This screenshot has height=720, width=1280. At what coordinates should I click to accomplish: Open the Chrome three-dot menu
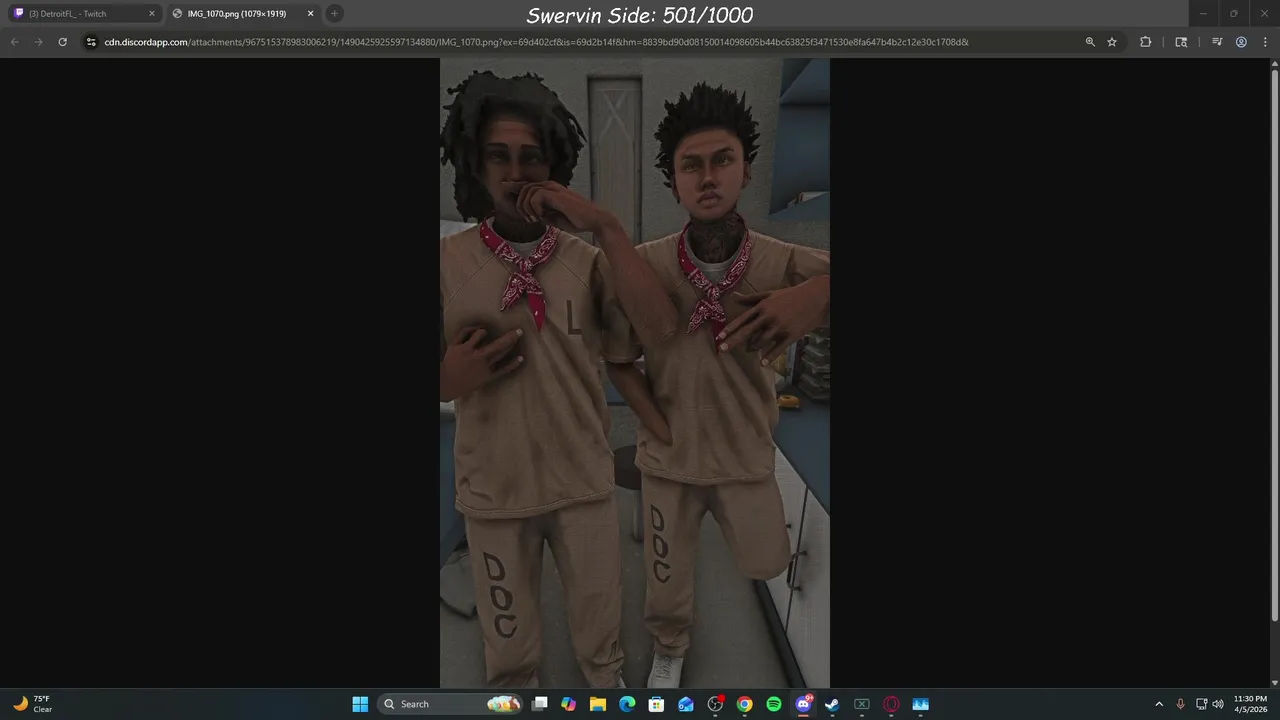[x=1263, y=42]
